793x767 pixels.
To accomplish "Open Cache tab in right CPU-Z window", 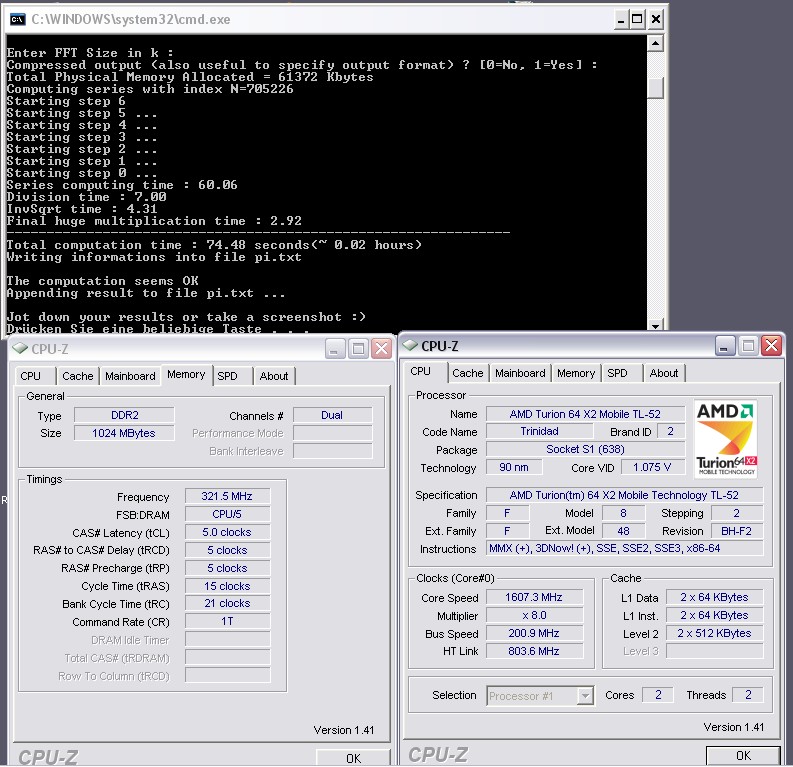I will [468, 373].
